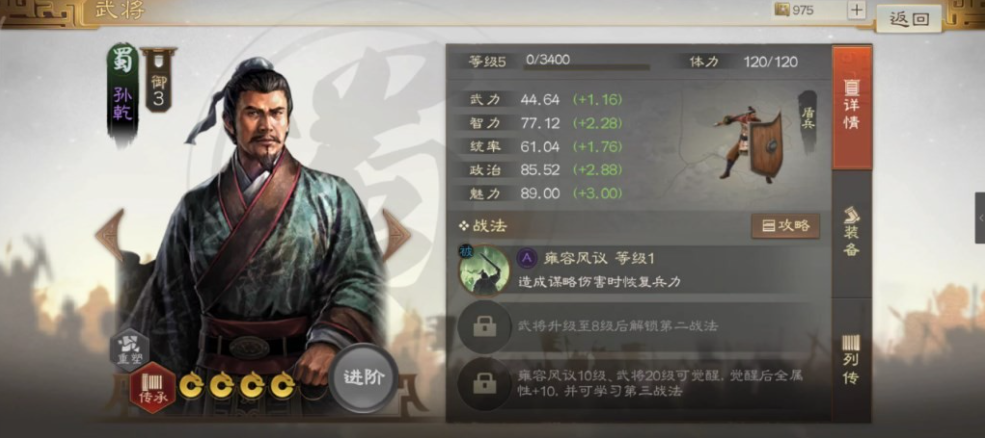The width and height of the screenshot is (985, 438).
Task: Open the 列传 biography tab
Action: click(x=851, y=359)
